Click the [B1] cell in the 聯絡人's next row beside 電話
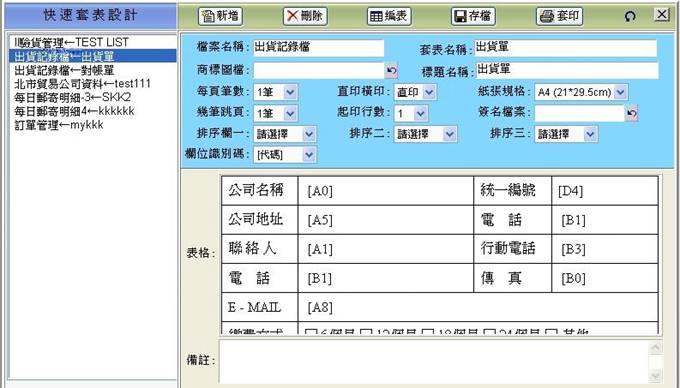Screen dimensions: 680x388 coord(386,278)
